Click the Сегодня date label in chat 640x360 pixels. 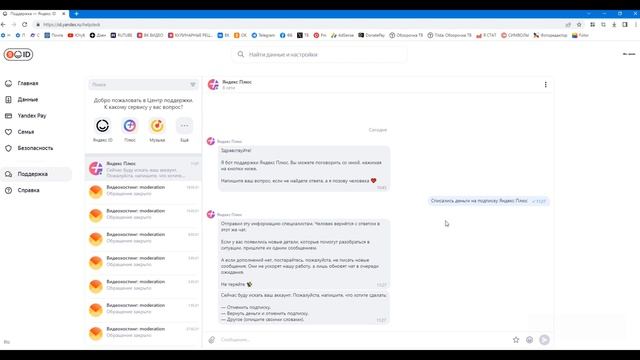click(378, 130)
